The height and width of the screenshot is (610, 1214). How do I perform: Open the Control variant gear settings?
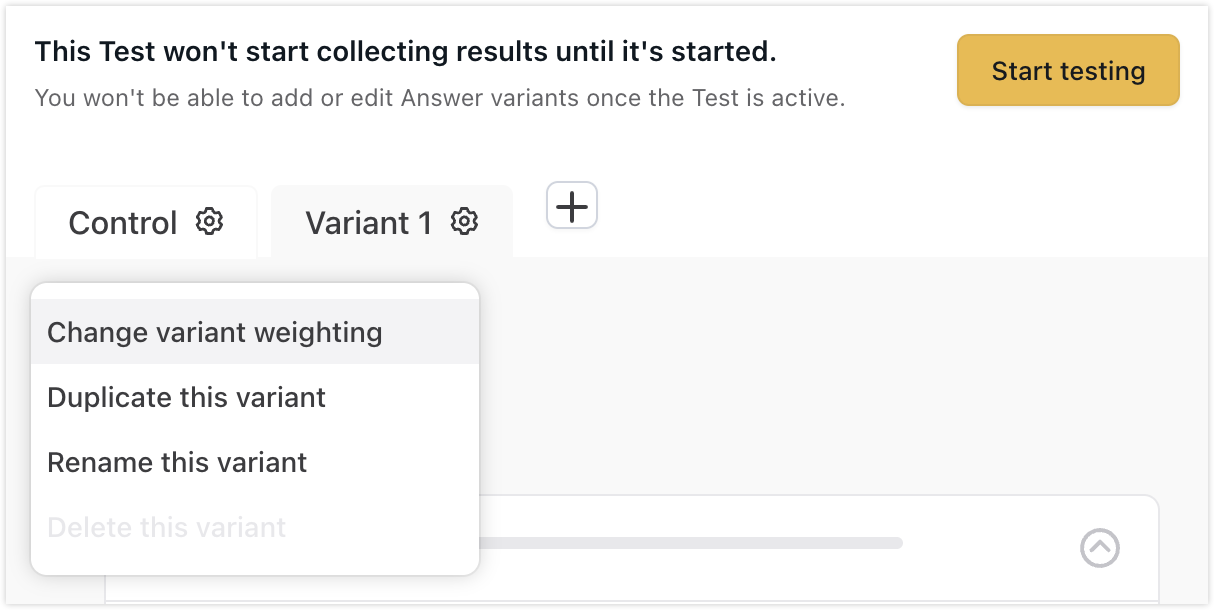209,221
